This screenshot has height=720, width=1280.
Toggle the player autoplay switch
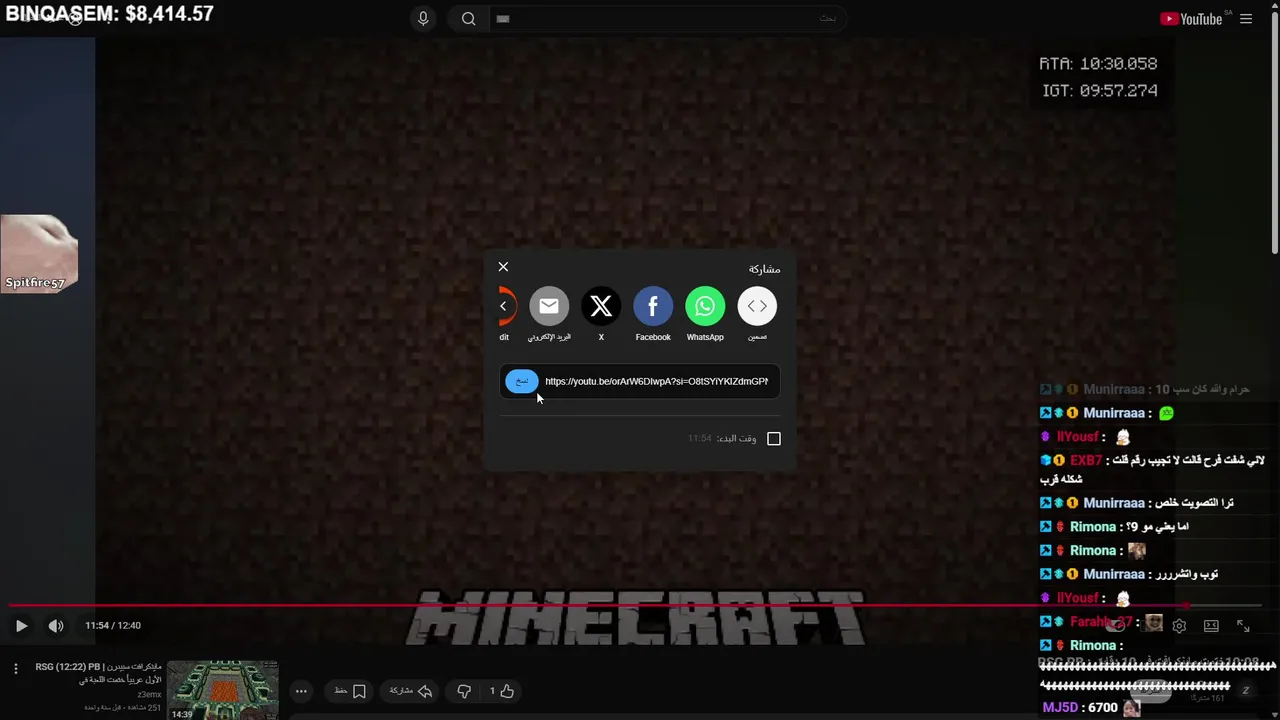tap(1116, 626)
